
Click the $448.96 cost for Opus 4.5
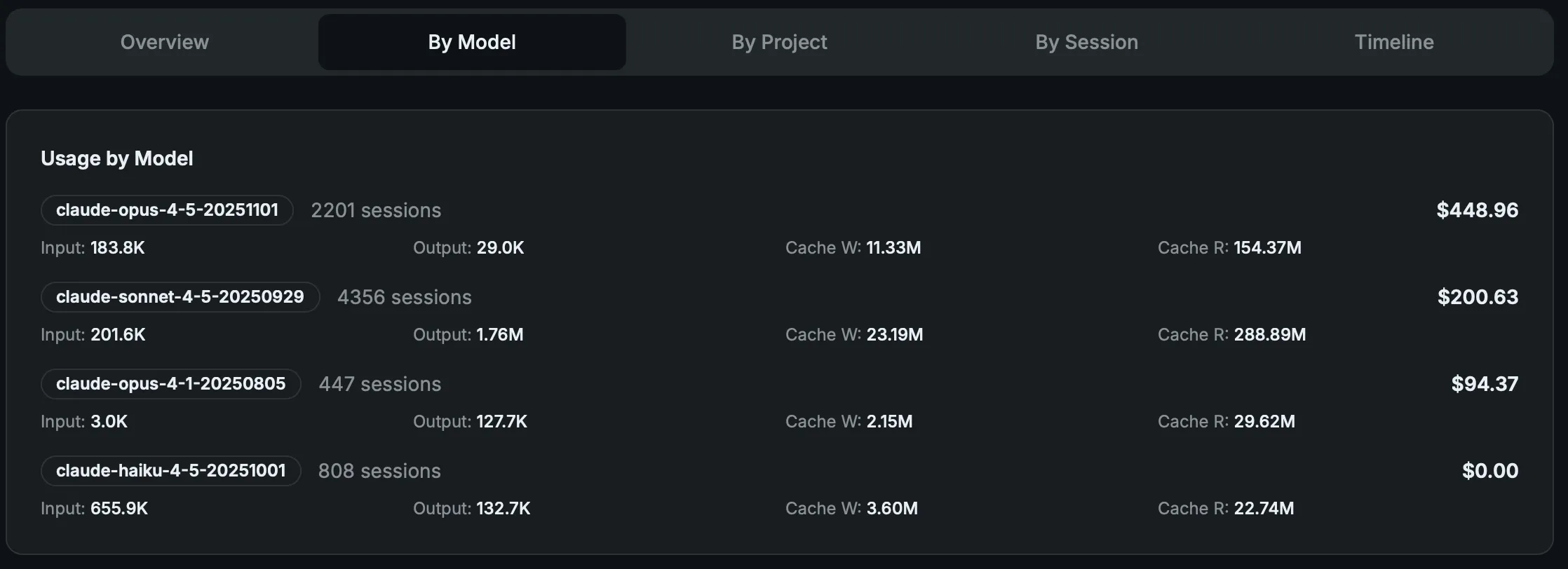click(x=1477, y=210)
